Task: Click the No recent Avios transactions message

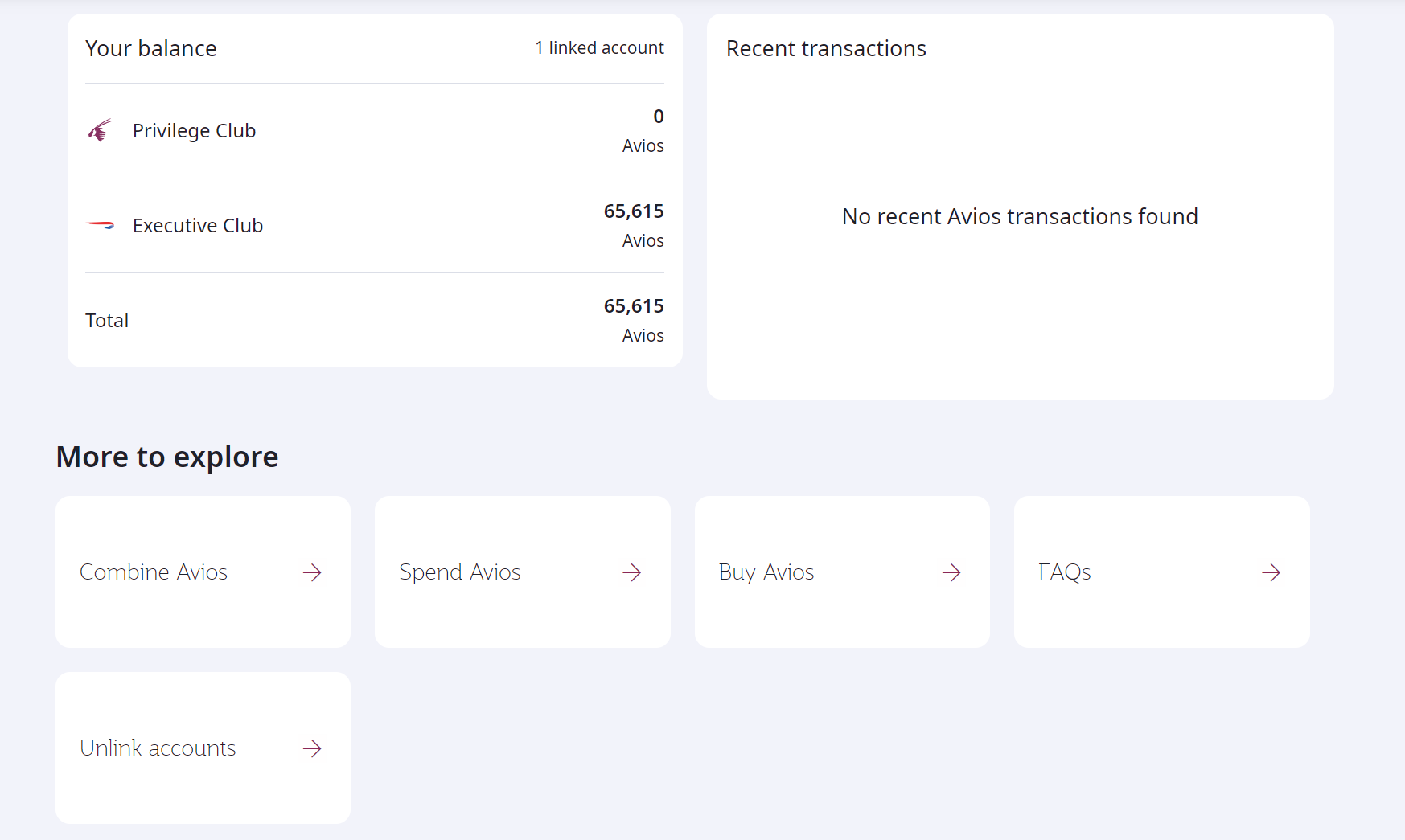Action: [1019, 216]
